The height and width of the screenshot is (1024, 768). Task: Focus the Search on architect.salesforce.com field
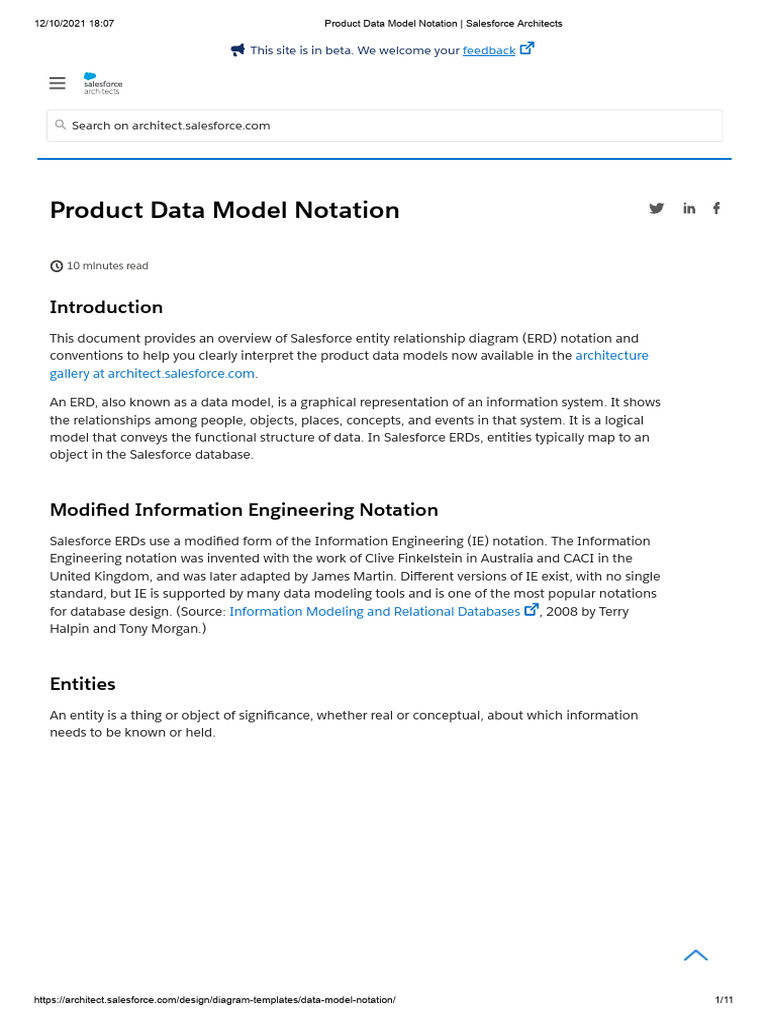pos(384,125)
